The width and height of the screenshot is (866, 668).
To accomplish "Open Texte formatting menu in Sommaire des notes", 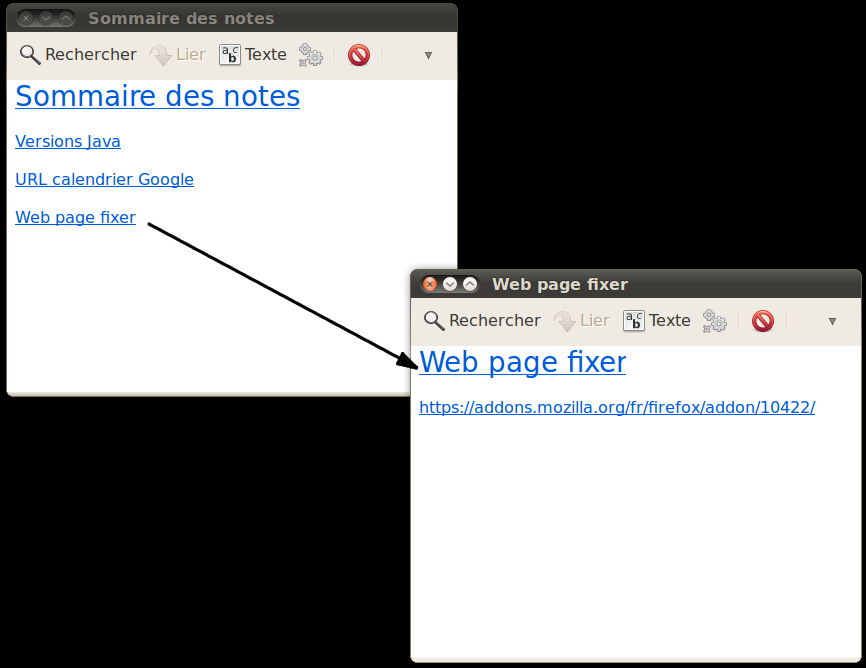I will pyautogui.click(x=253, y=55).
